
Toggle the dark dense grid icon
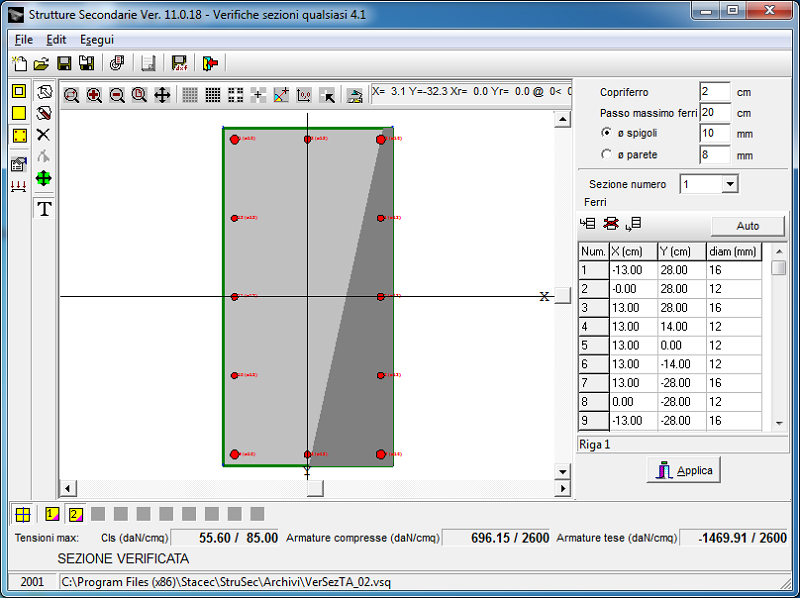coord(213,95)
